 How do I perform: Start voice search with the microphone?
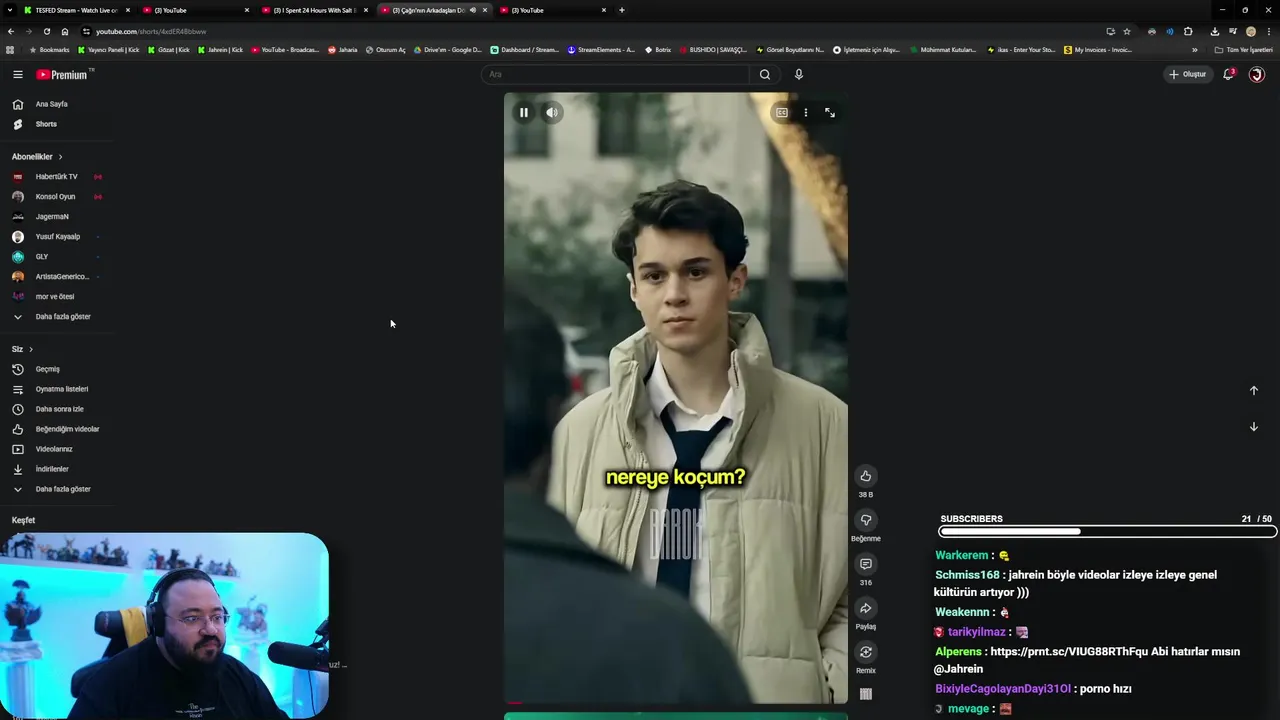tap(798, 74)
